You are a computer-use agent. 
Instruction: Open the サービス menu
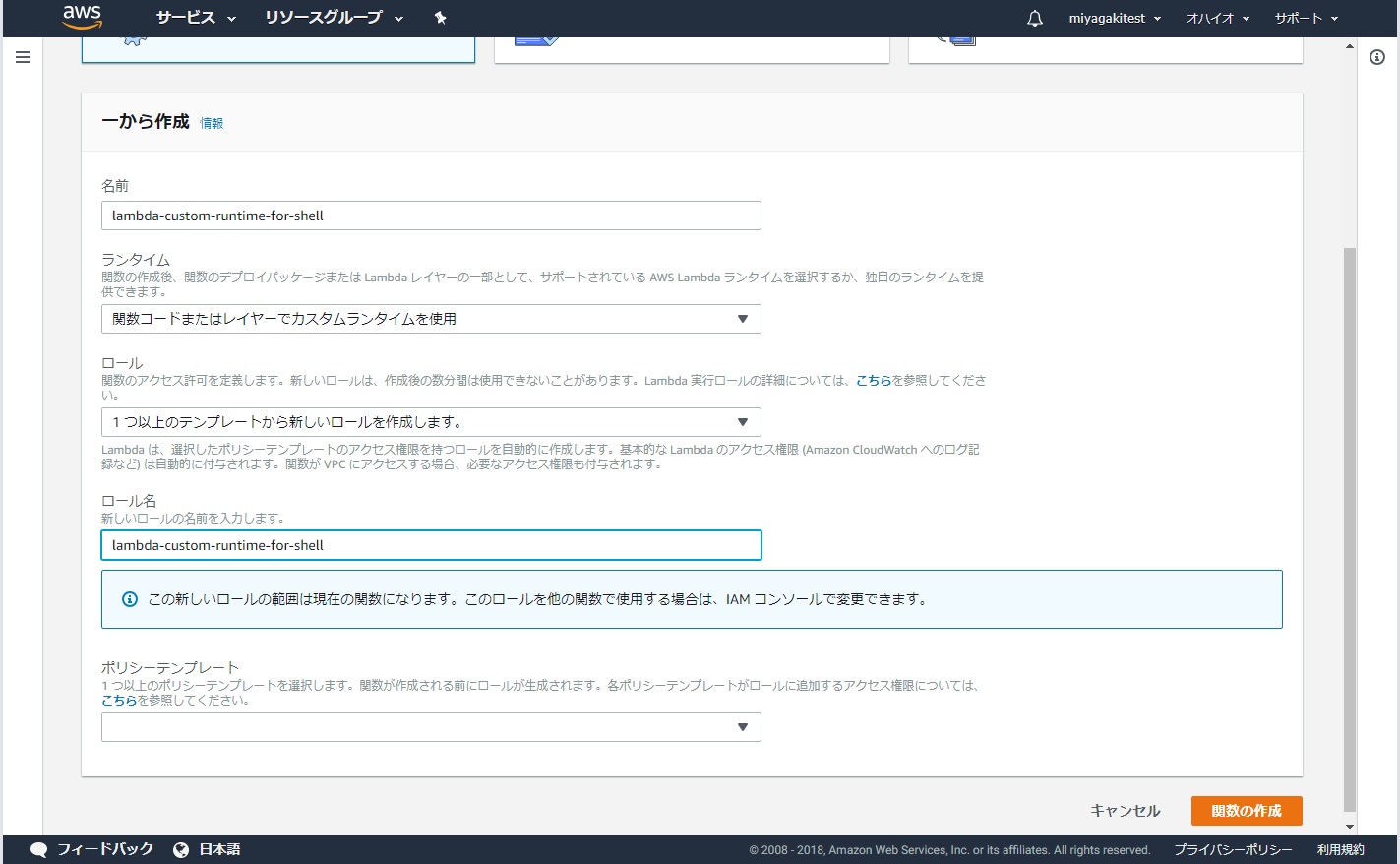[x=196, y=18]
